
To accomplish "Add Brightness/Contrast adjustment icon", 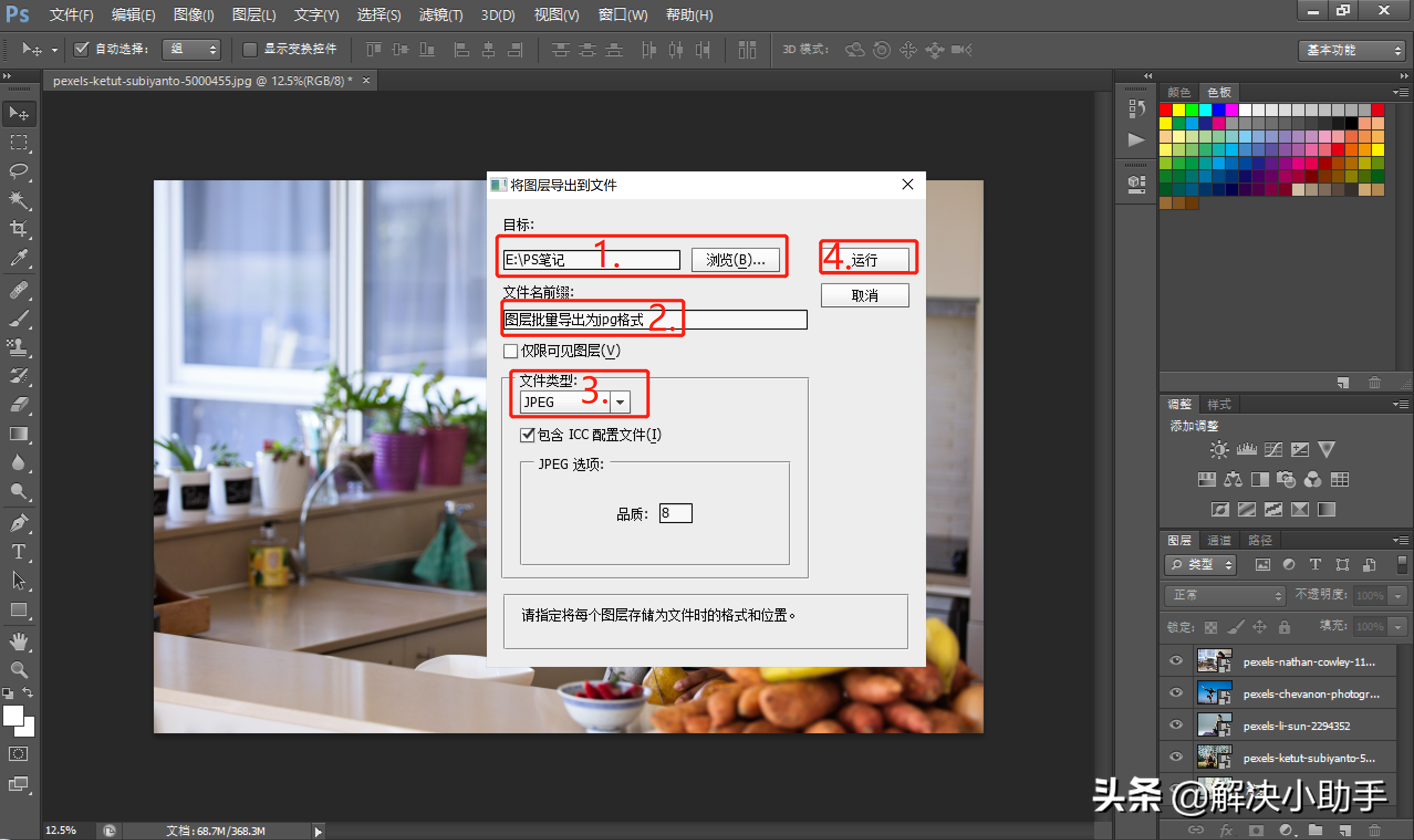I will point(1219,450).
